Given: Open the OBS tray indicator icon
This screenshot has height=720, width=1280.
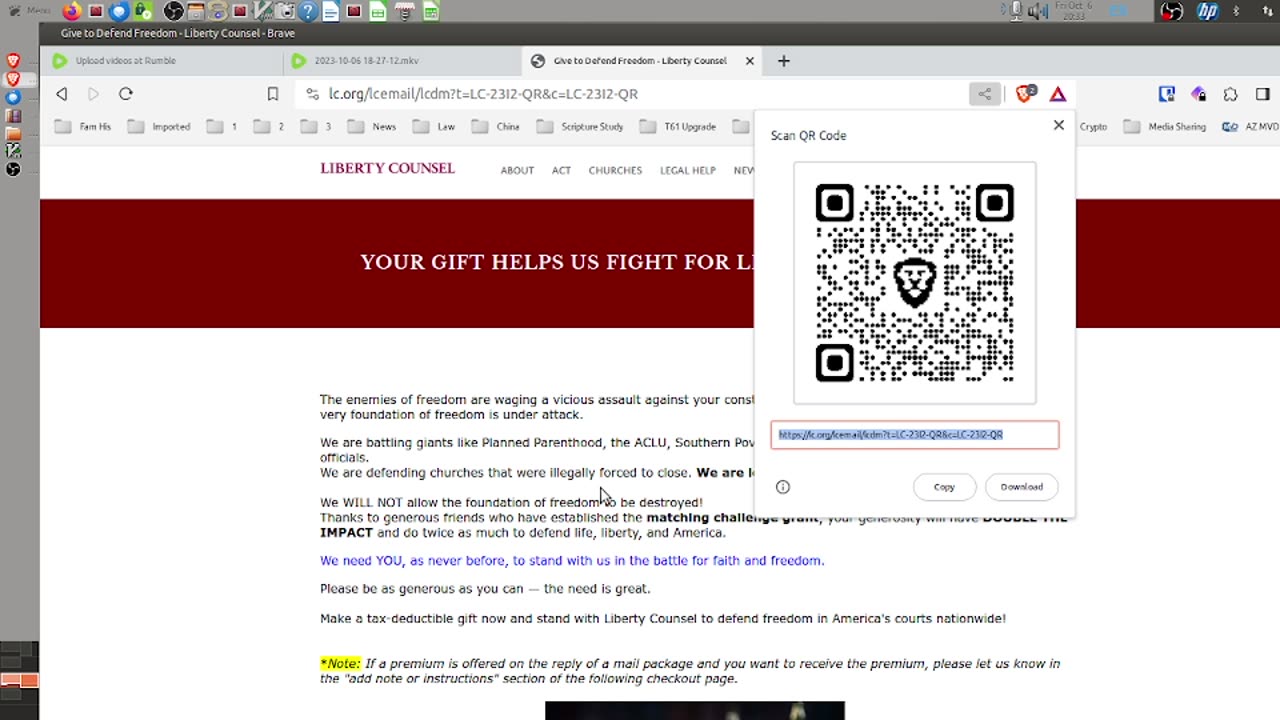Looking at the screenshot, I should click(1171, 11).
